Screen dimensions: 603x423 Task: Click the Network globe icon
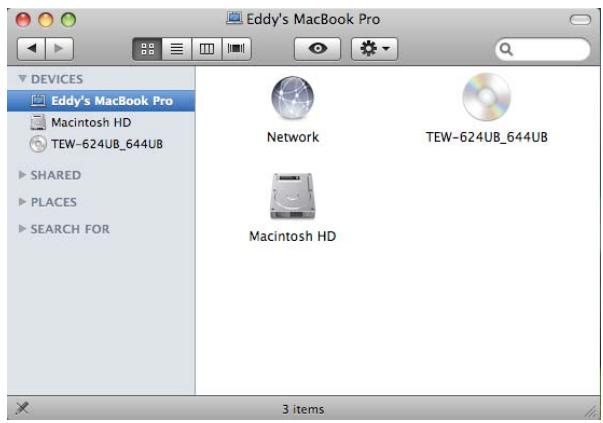pyautogui.click(x=292, y=98)
